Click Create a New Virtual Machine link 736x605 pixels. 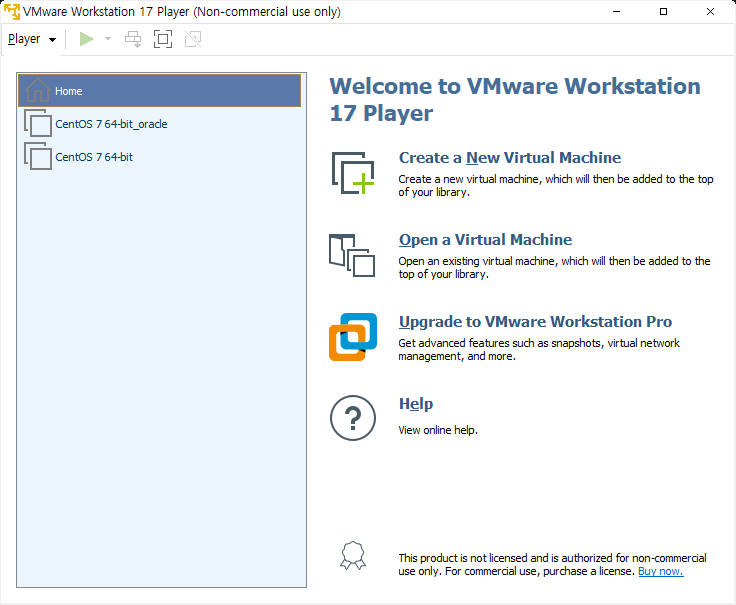(510, 158)
